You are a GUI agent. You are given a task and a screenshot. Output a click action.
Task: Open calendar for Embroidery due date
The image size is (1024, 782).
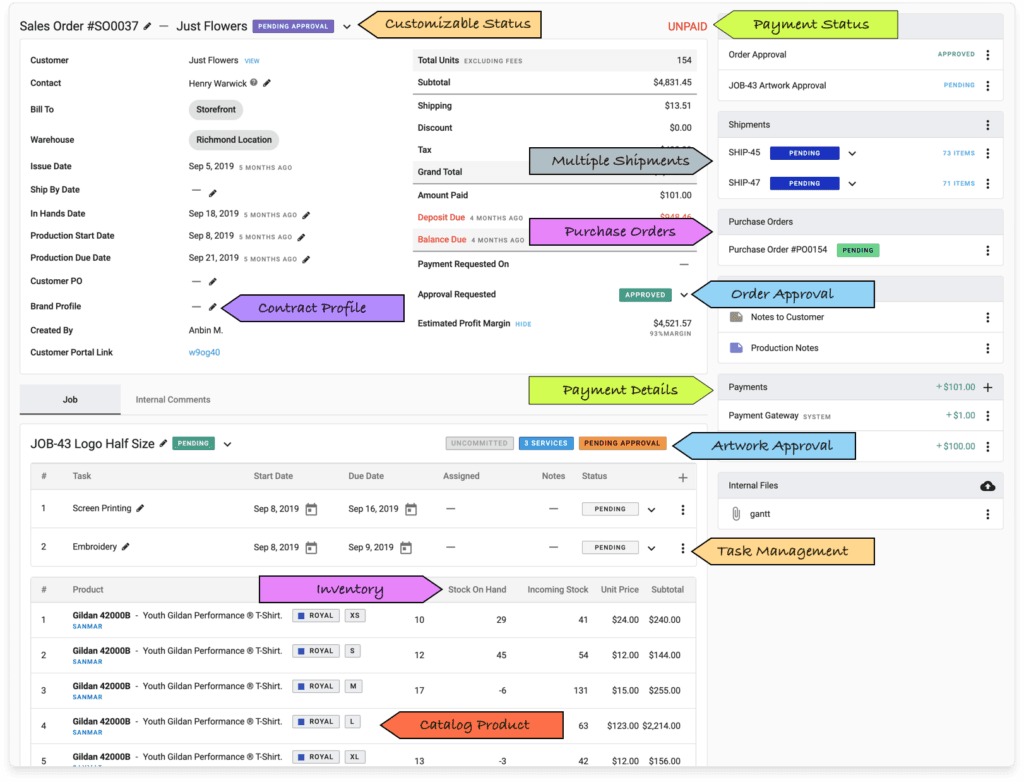406,548
